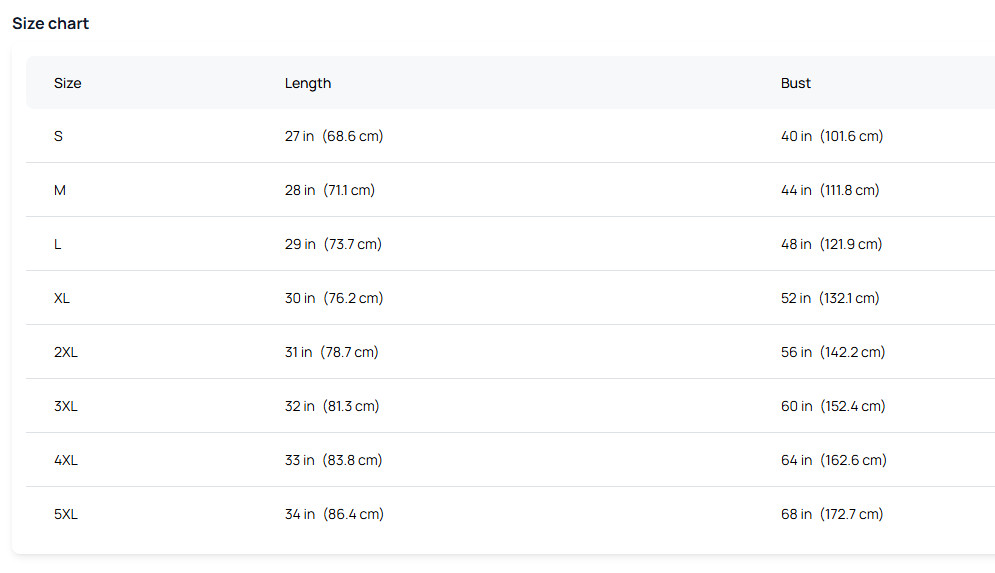Click the 31 in (78.7 cm) length value
Screen dimensions: 995x573
(332, 352)
